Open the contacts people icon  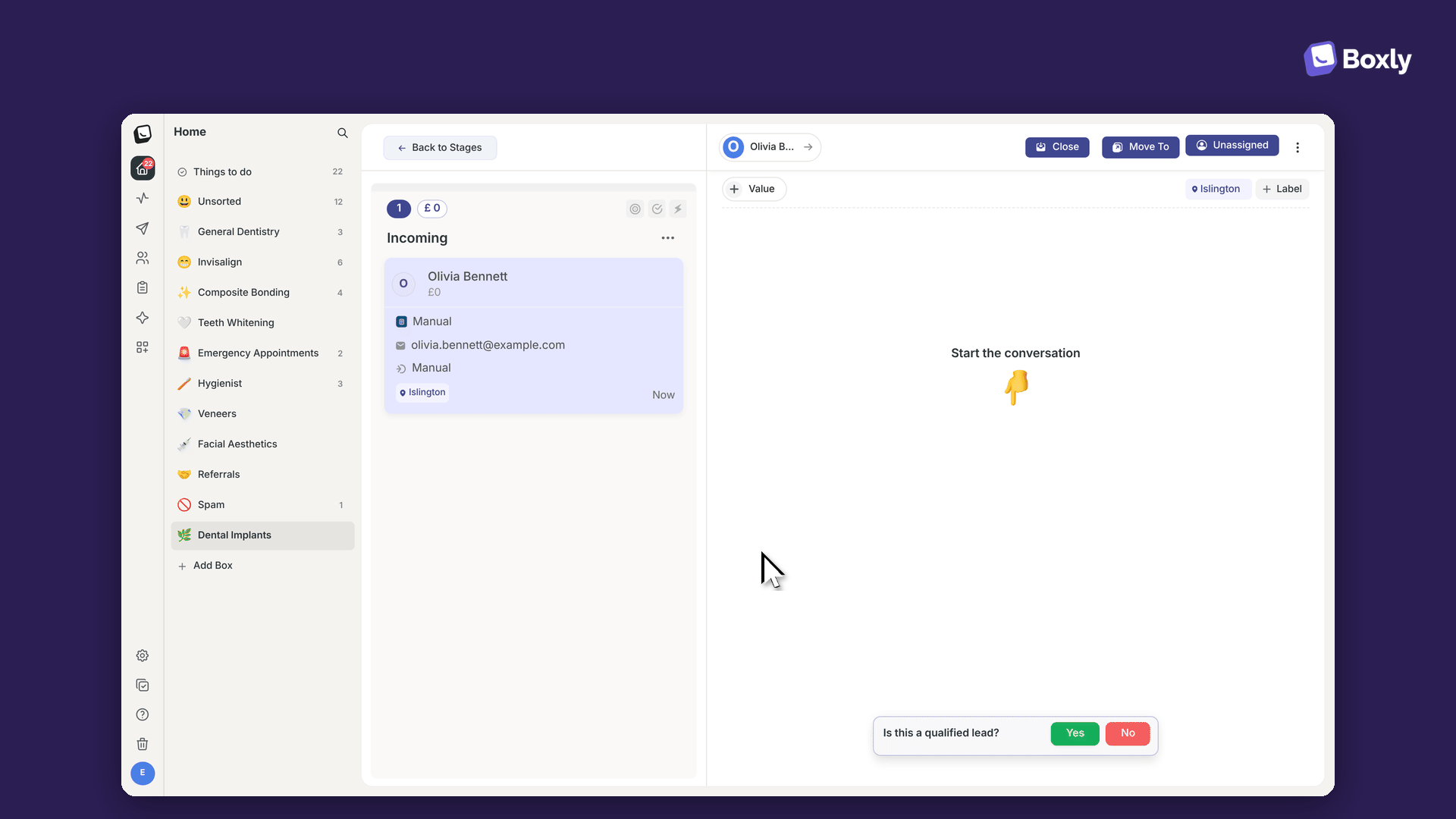pyautogui.click(x=143, y=259)
